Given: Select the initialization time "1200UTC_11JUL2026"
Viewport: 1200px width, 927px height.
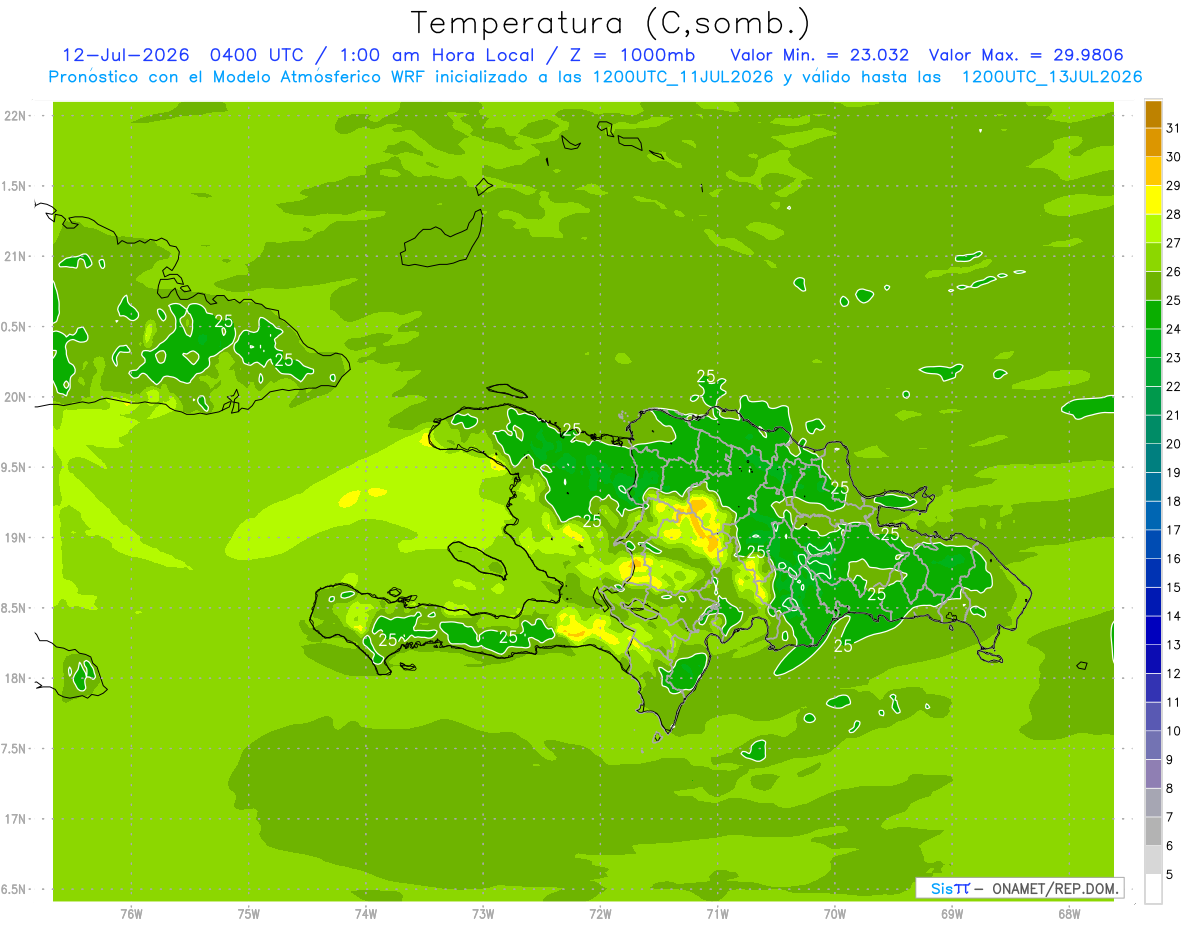Looking at the screenshot, I should click(683, 77).
